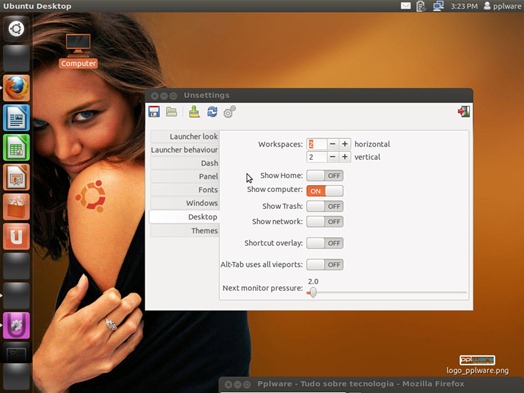Select the Launcher behaviour tab
This screenshot has height=393, width=524.
click(x=185, y=150)
